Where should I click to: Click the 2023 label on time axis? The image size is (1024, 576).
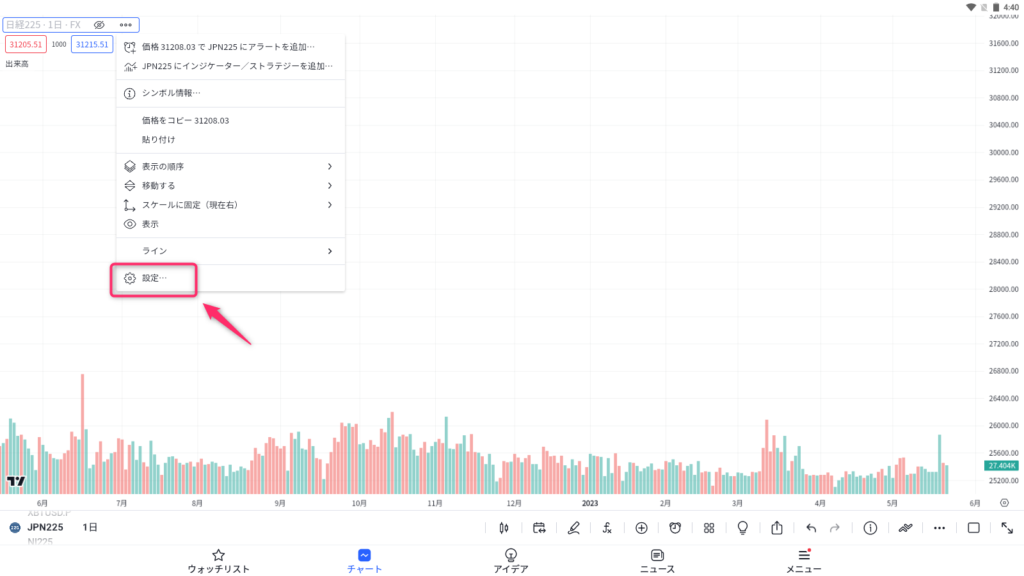click(x=590, y=504)
